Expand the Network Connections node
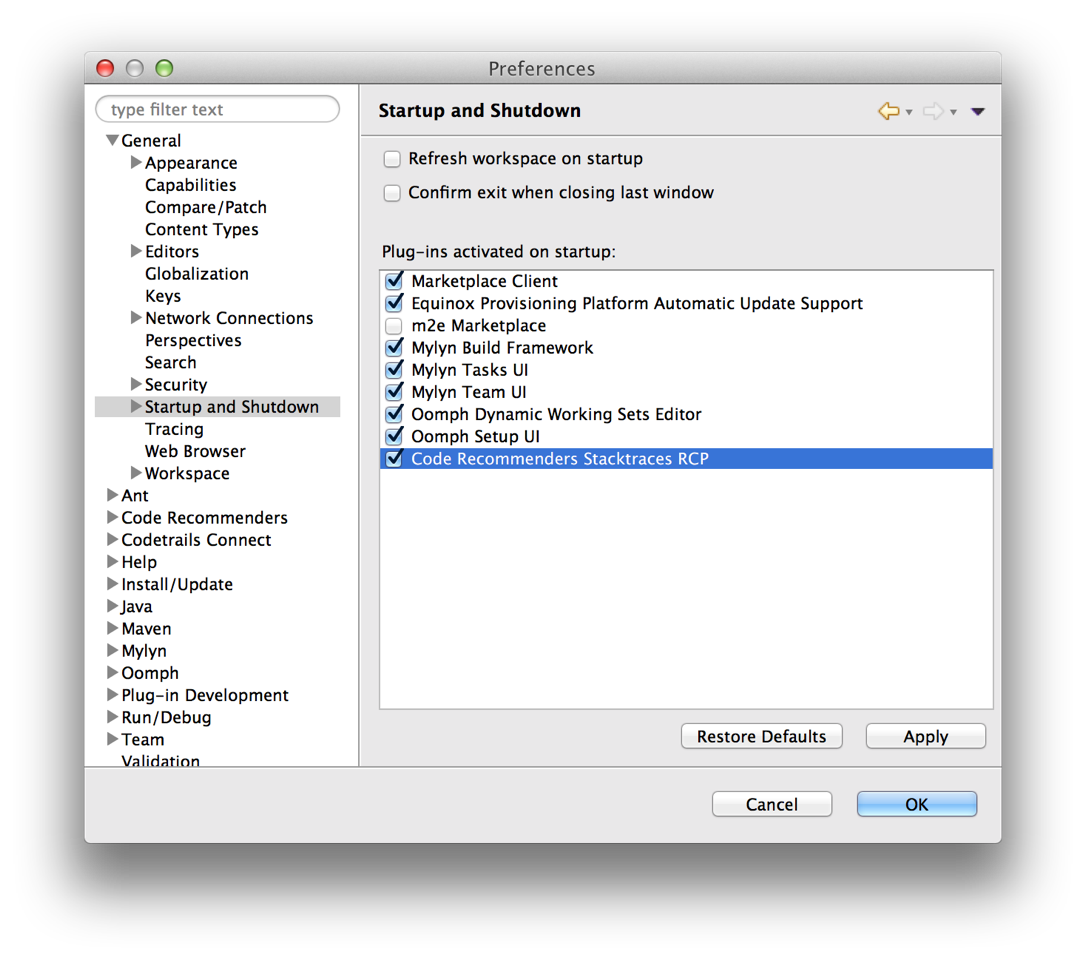 (136, 317)
